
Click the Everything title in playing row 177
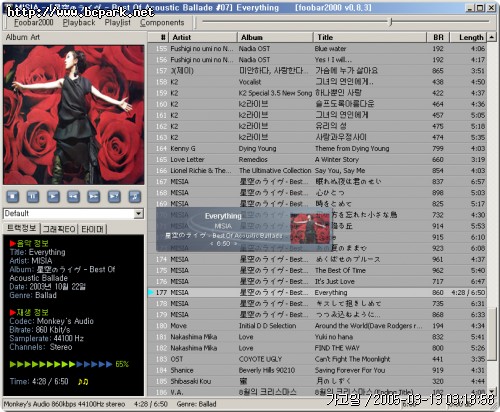coord(331,292)
